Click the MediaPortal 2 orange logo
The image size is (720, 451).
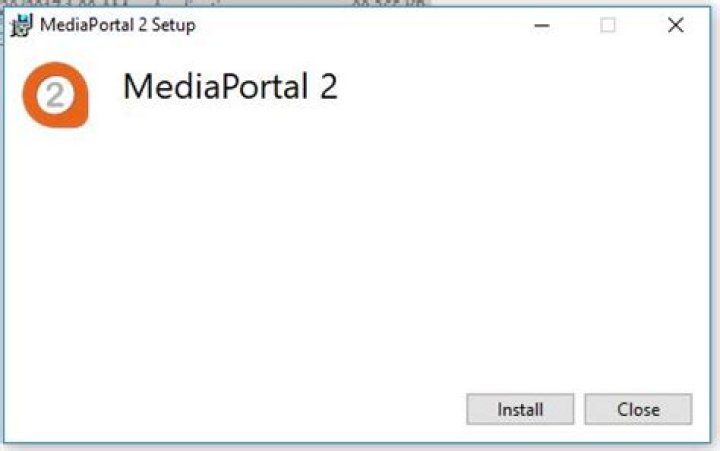click(x=55, y=95)
